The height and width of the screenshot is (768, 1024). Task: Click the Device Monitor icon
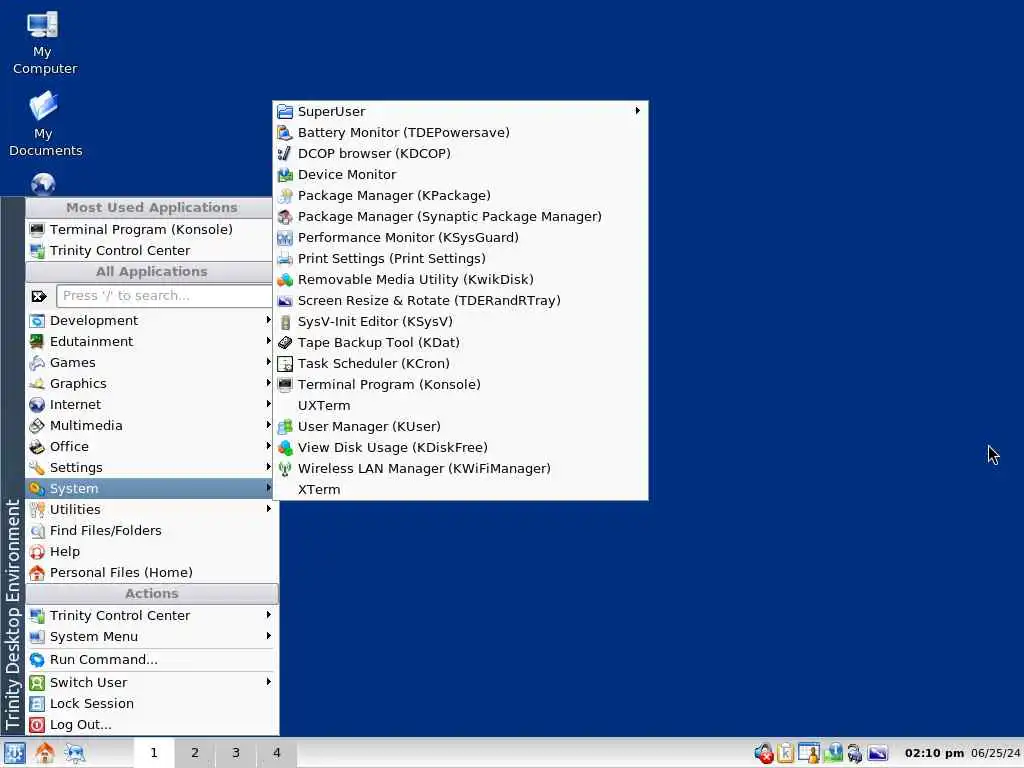pos(285,174)
